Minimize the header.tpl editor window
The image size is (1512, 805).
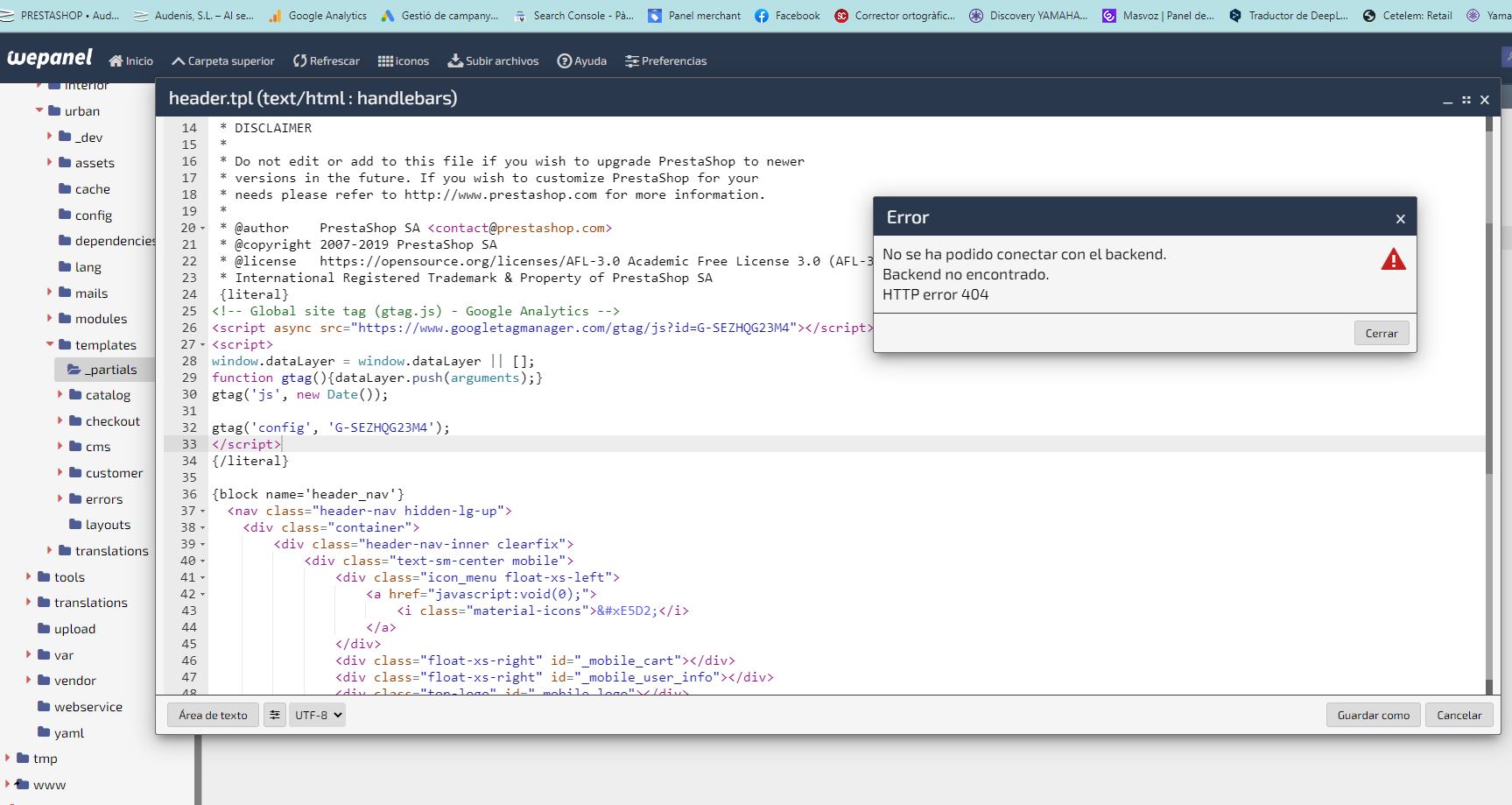1447,101
